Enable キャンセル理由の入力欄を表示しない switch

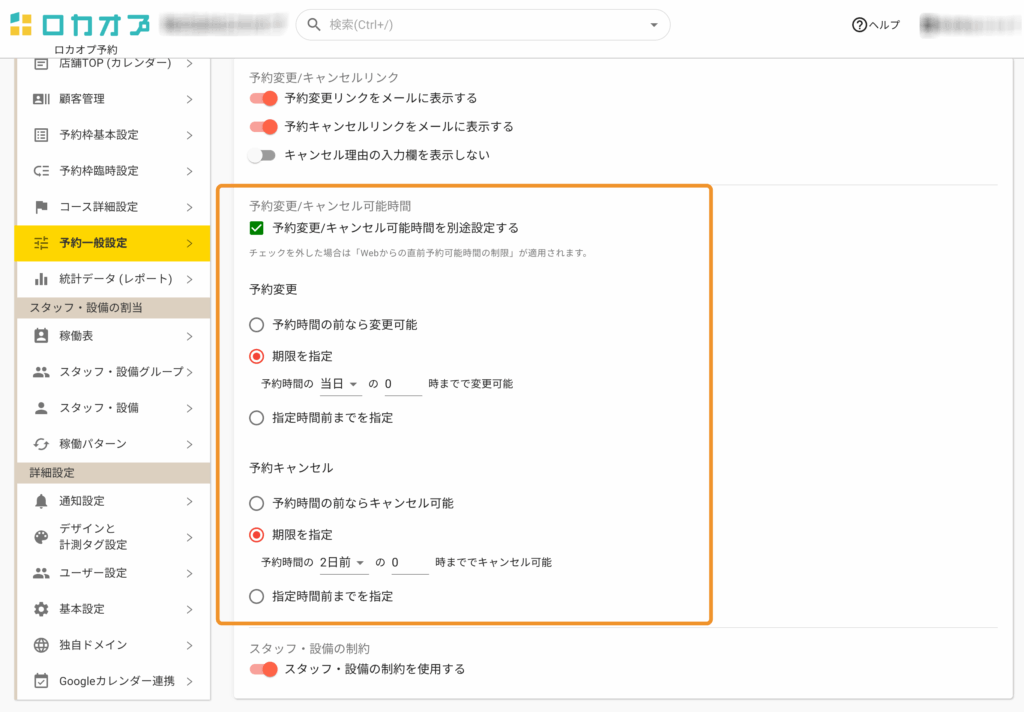(x=261, y=155)
